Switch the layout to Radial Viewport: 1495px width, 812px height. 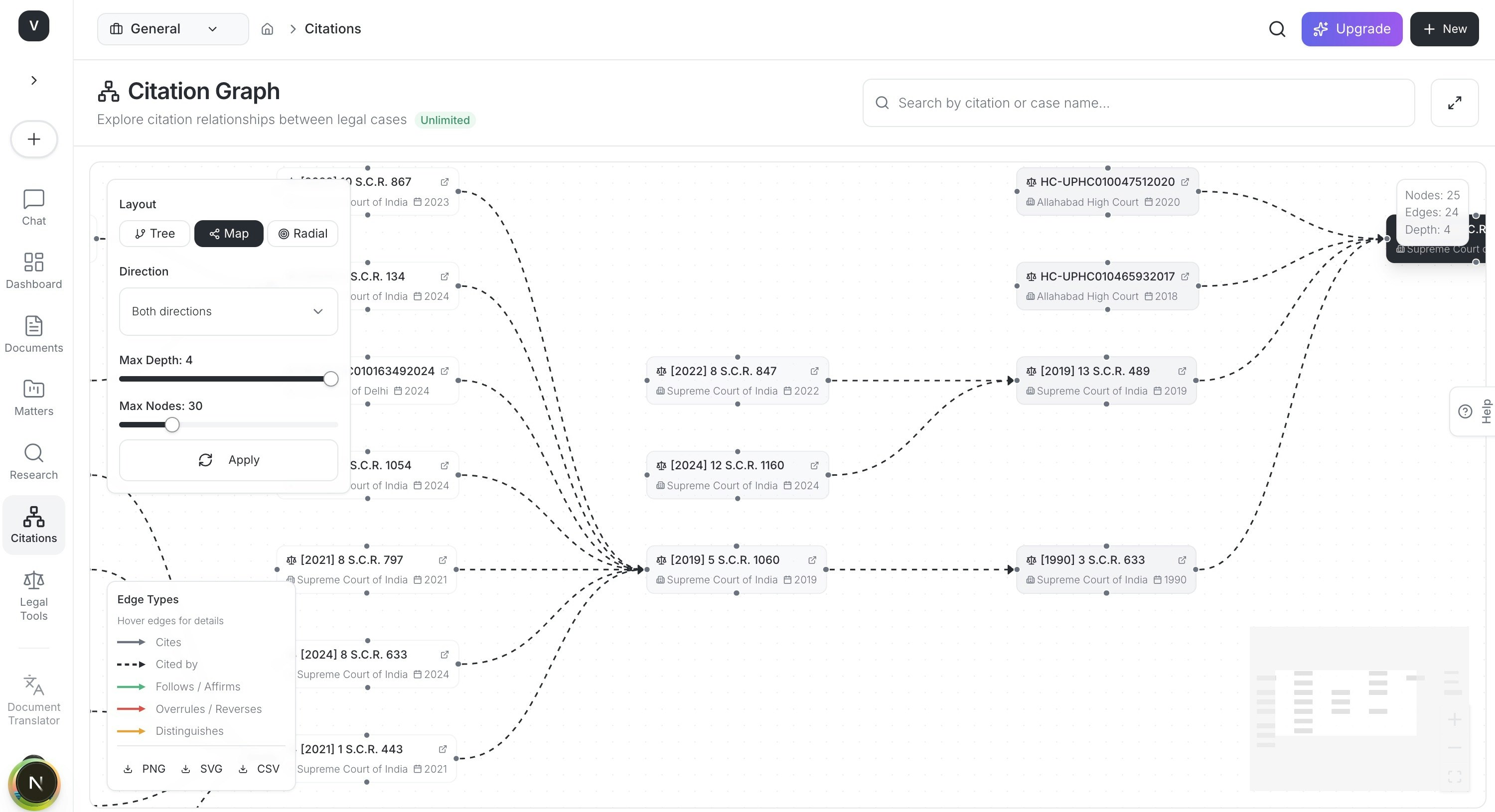pos(302,233)
